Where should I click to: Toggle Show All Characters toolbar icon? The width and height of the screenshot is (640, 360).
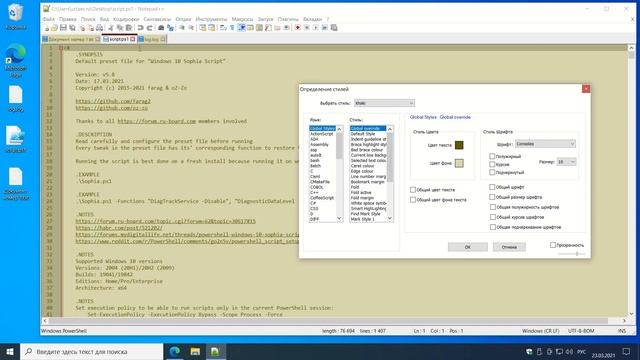[232, 28]
